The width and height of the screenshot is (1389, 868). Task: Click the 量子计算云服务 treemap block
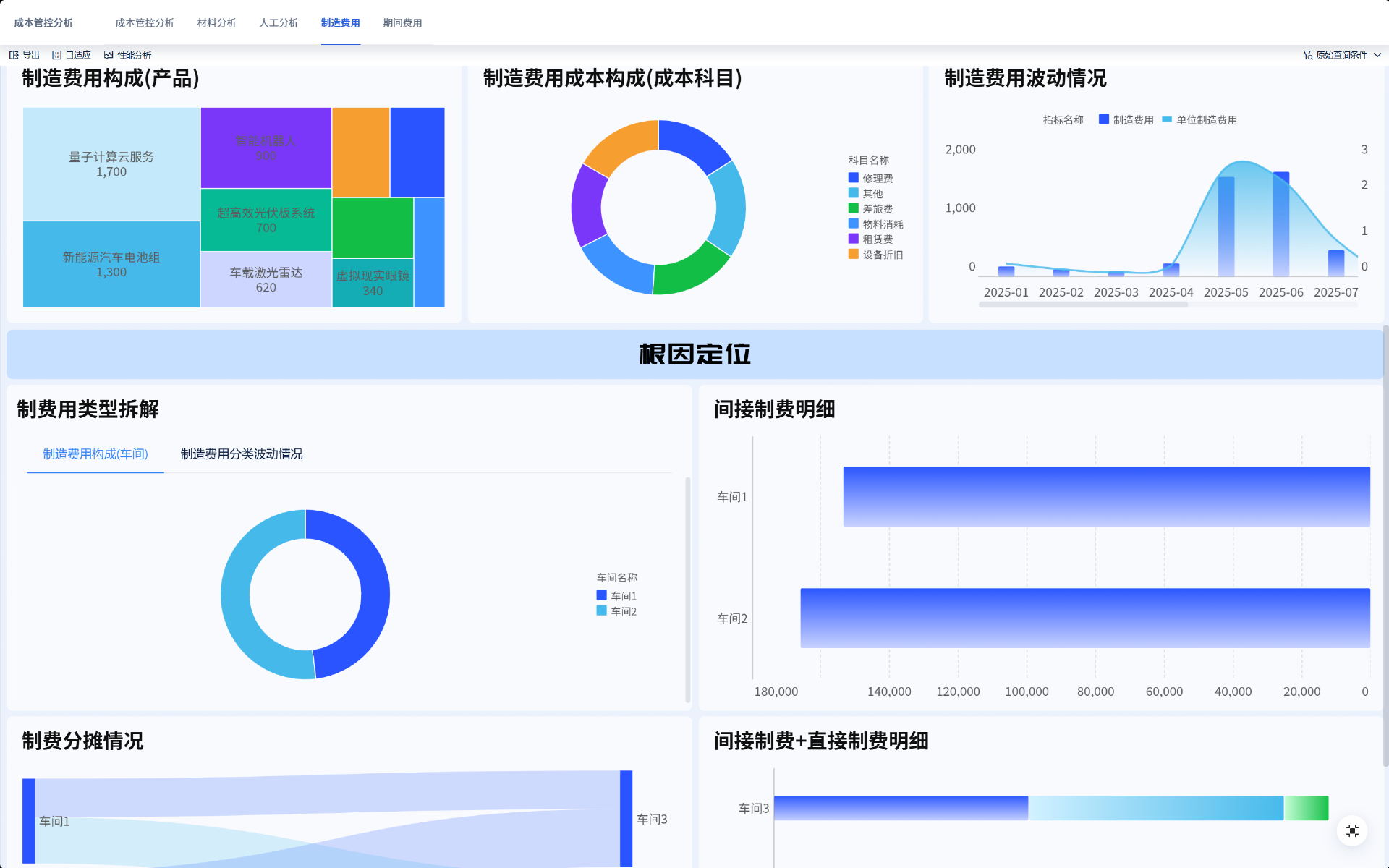click(x=111, y=164)
